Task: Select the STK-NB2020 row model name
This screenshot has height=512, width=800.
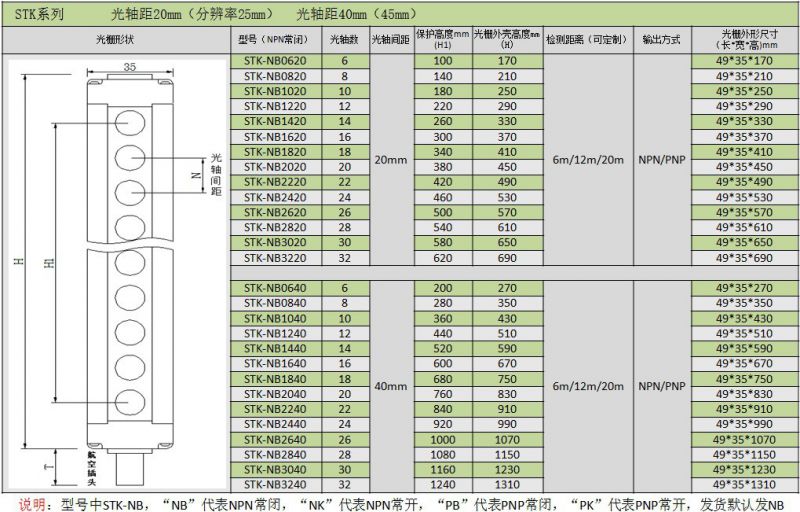Action: point(273,166)
